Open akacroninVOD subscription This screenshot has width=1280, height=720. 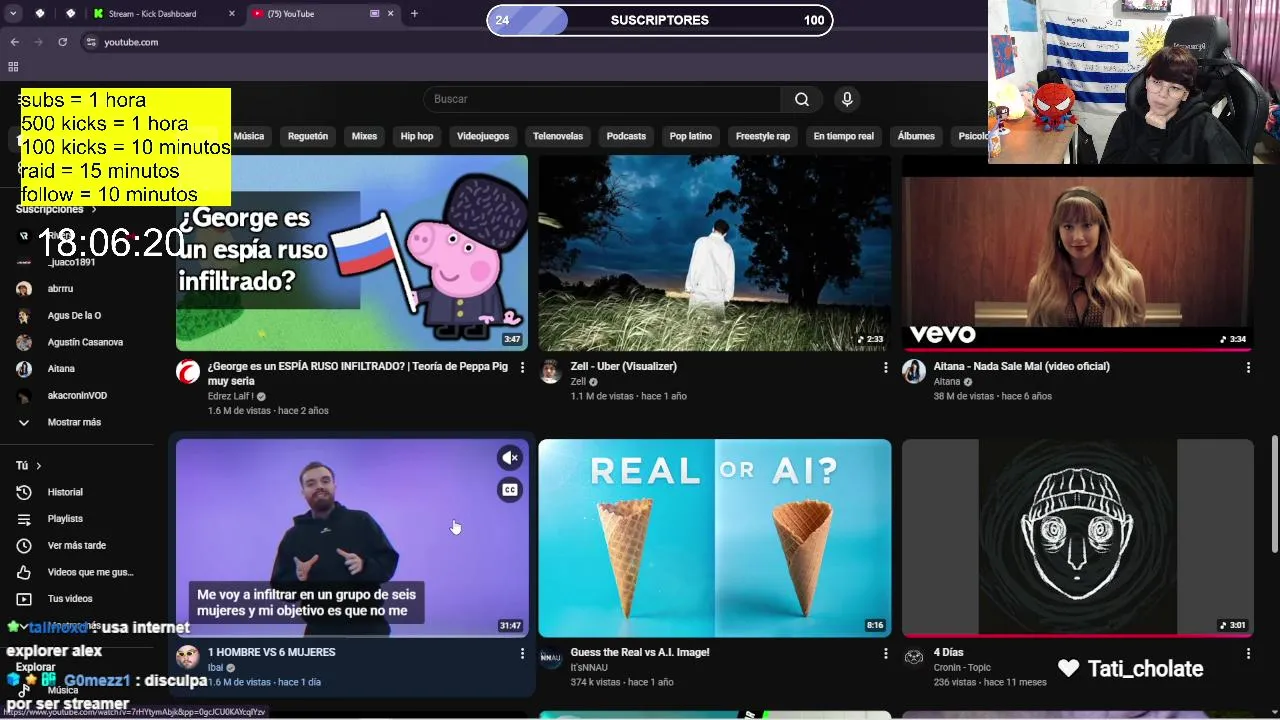(78, 395)
